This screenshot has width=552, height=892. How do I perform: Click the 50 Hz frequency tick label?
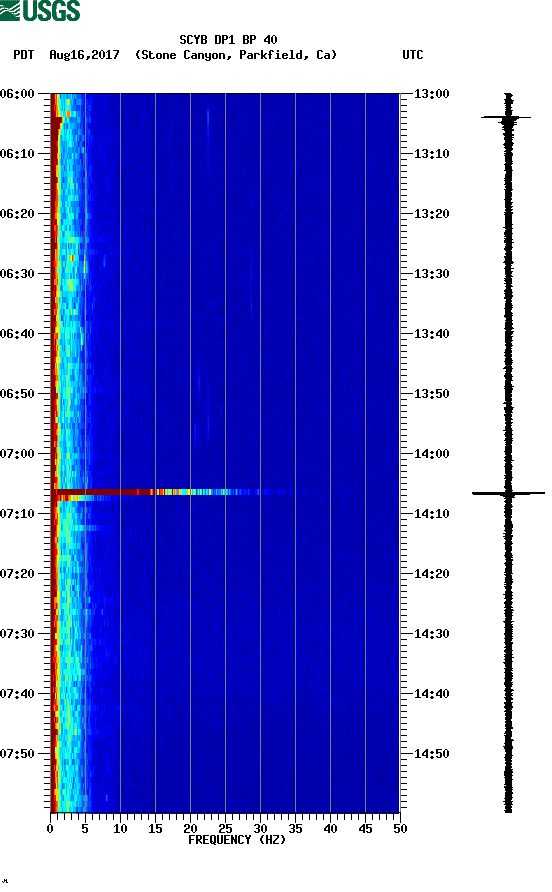400,829
